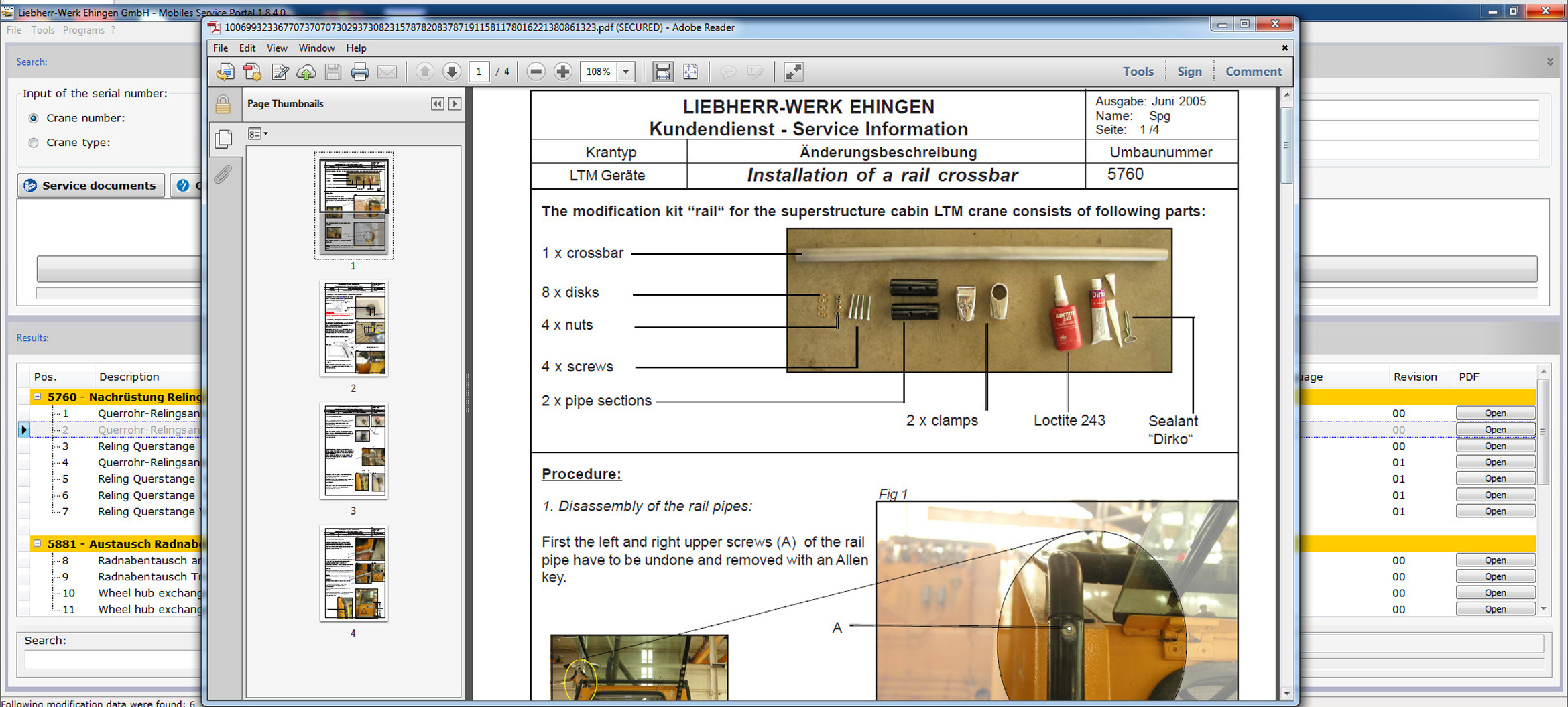Collapse the 5881 Austausch Radnabe group
This screenshot has width=1568, height=707.
click(x=38, y=543)
